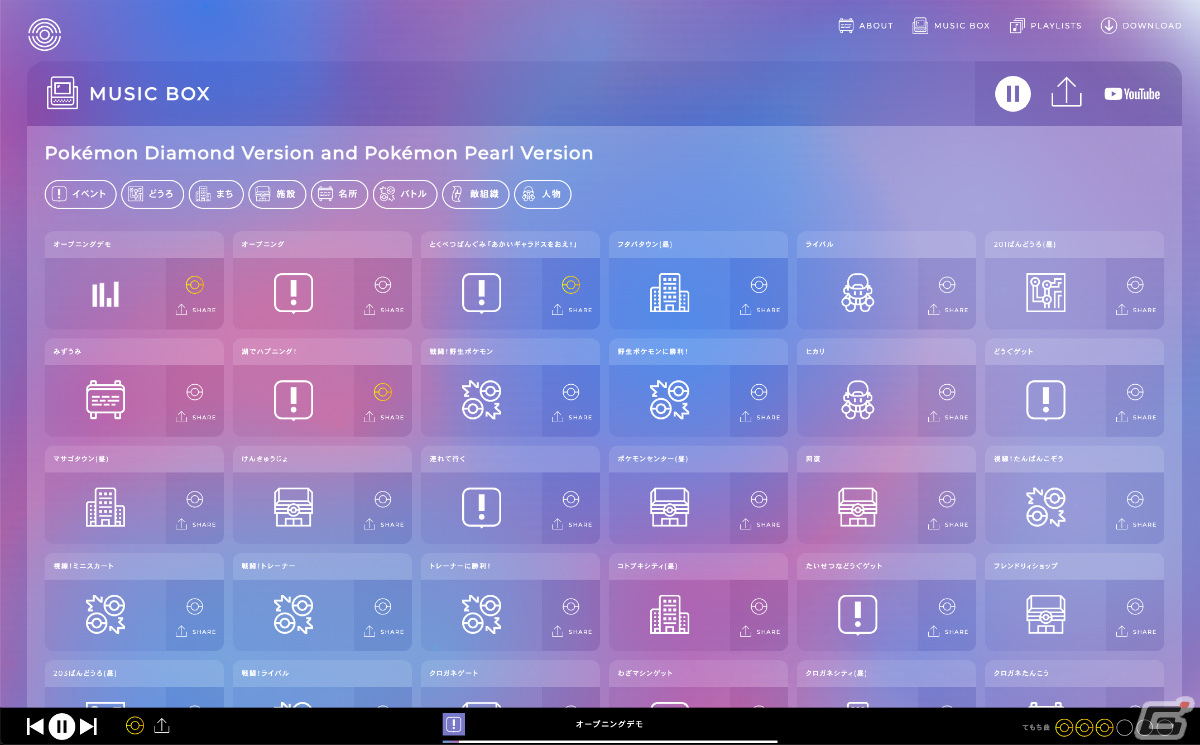Play the どうぐゲット exclamation icon
The height and width of the screenshot is (745, 1200).
pyautogui.click(x=1045, y=401)
